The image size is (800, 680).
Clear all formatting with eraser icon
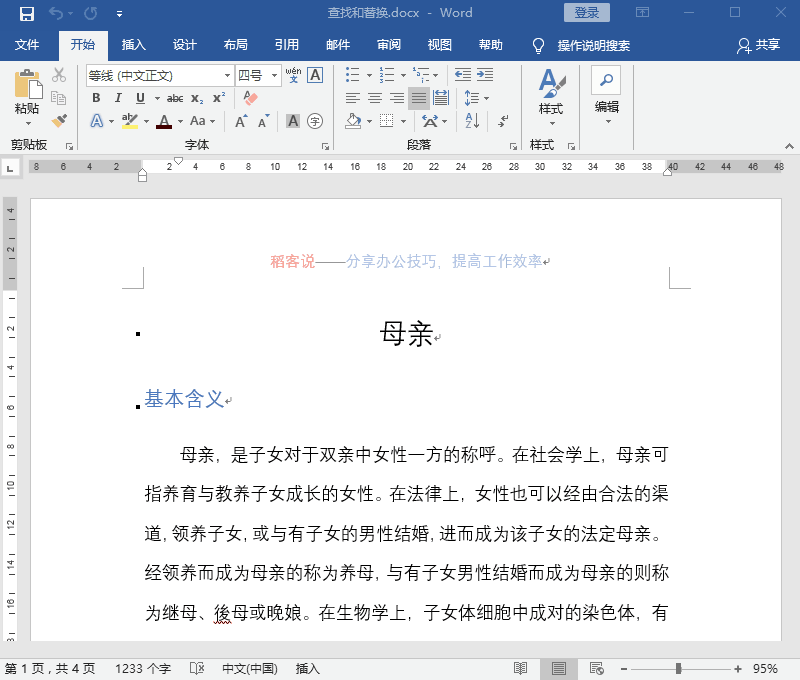click(250, 97)
